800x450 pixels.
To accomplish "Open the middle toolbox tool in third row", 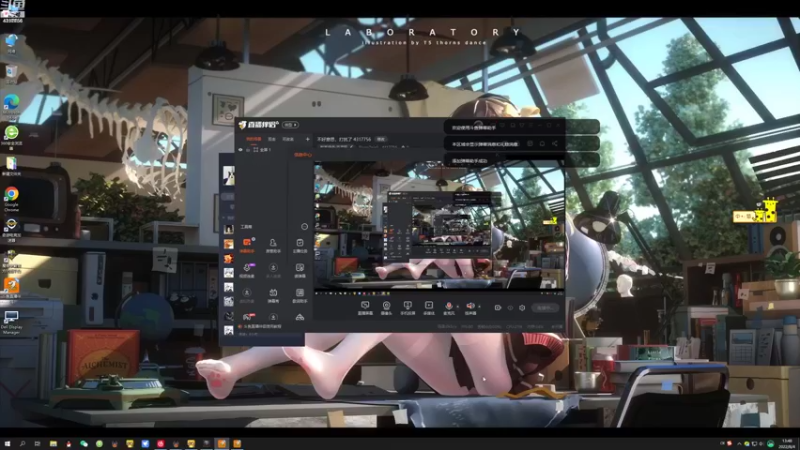I will pyautogui.click(x=273, y=295).
